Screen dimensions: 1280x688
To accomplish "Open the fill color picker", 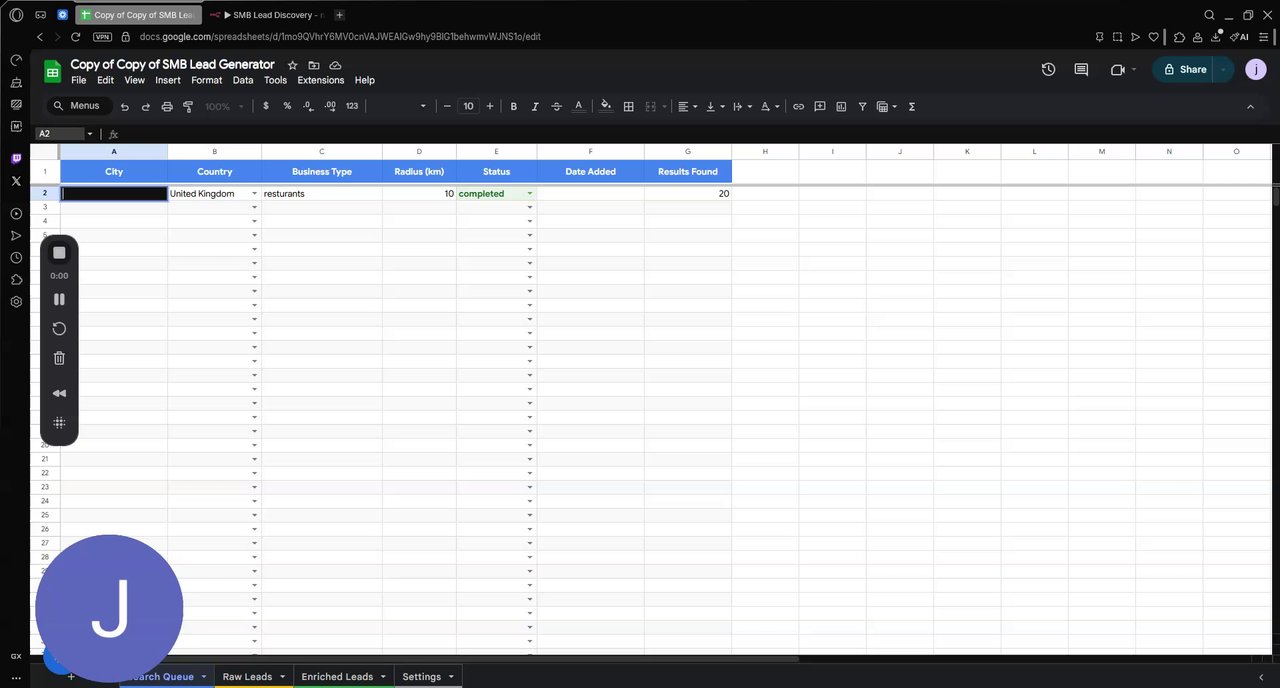I will coord(606,106).
